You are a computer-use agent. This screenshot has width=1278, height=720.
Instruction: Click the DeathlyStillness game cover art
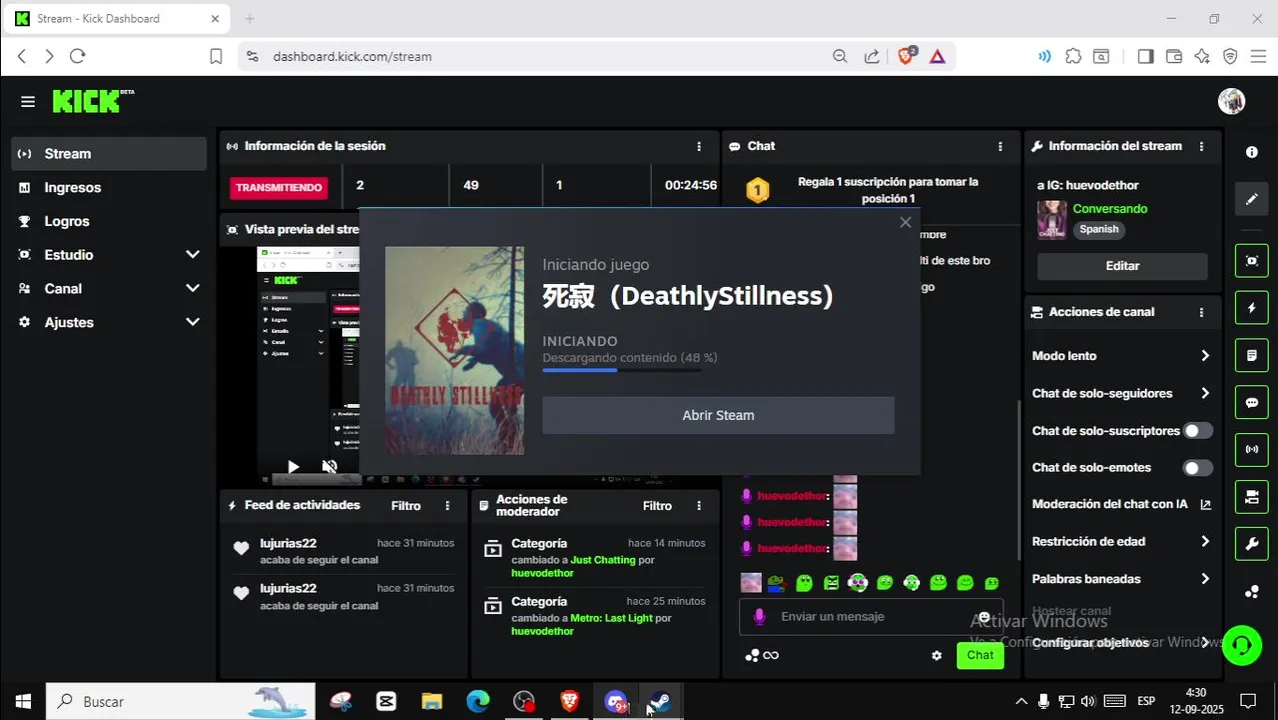(454, 351)
